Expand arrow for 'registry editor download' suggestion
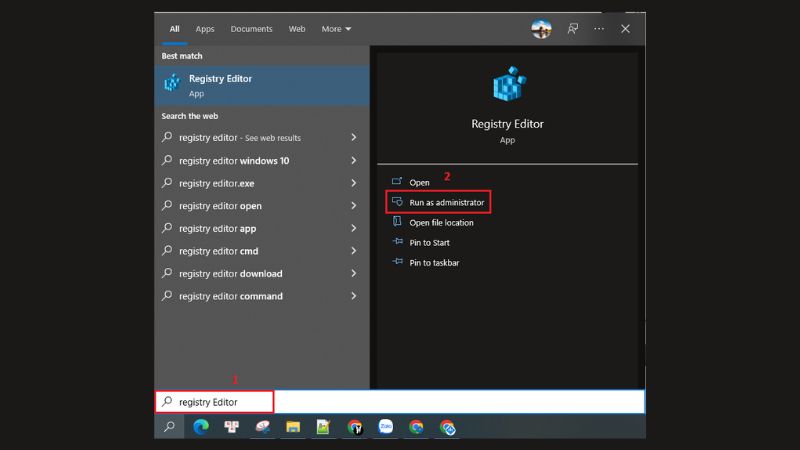800x450 pixels. [354, 274]
